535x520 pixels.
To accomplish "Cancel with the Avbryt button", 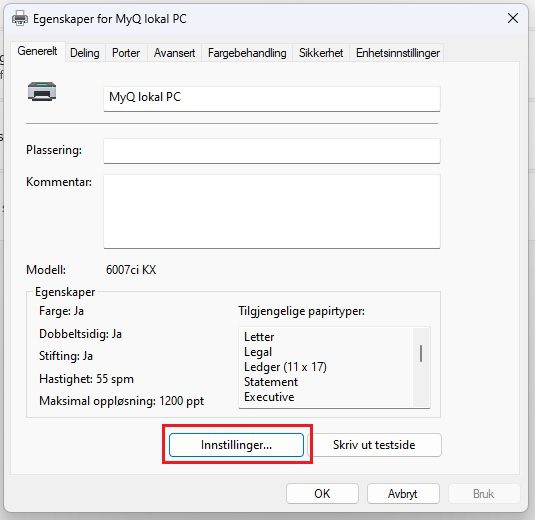I will coord(403,493).
